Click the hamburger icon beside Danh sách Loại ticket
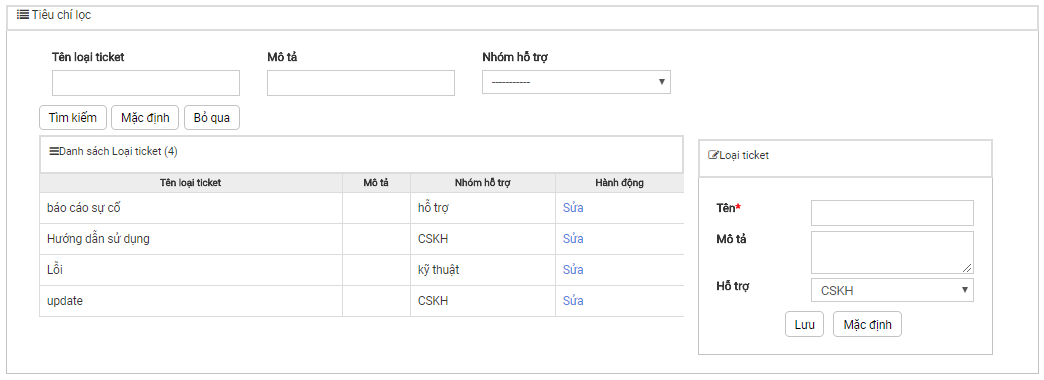 54,151
